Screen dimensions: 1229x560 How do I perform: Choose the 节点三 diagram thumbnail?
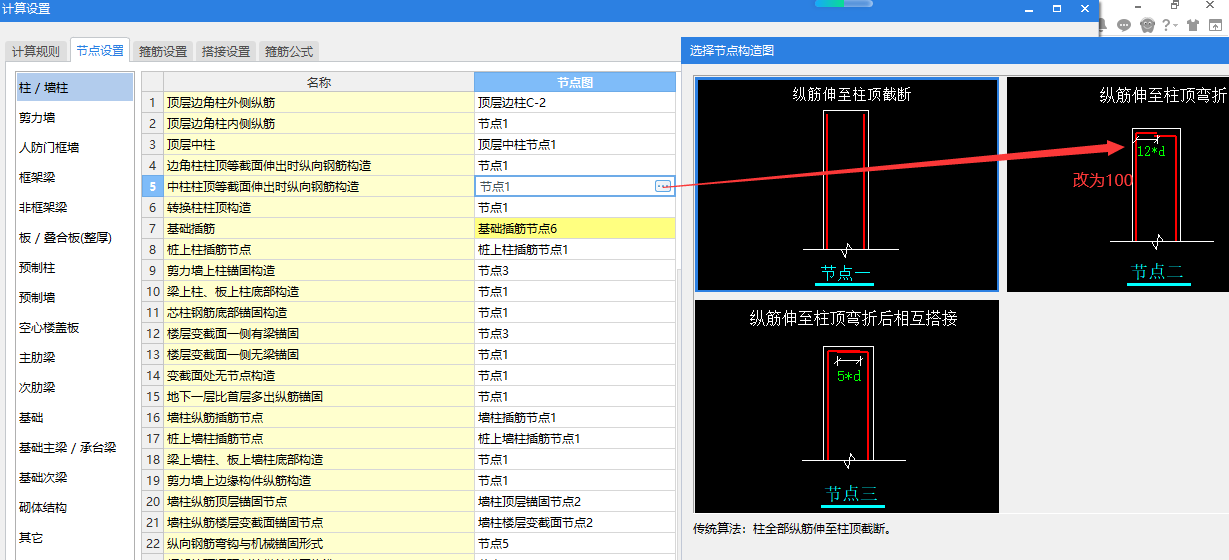(x=847, y=406)
